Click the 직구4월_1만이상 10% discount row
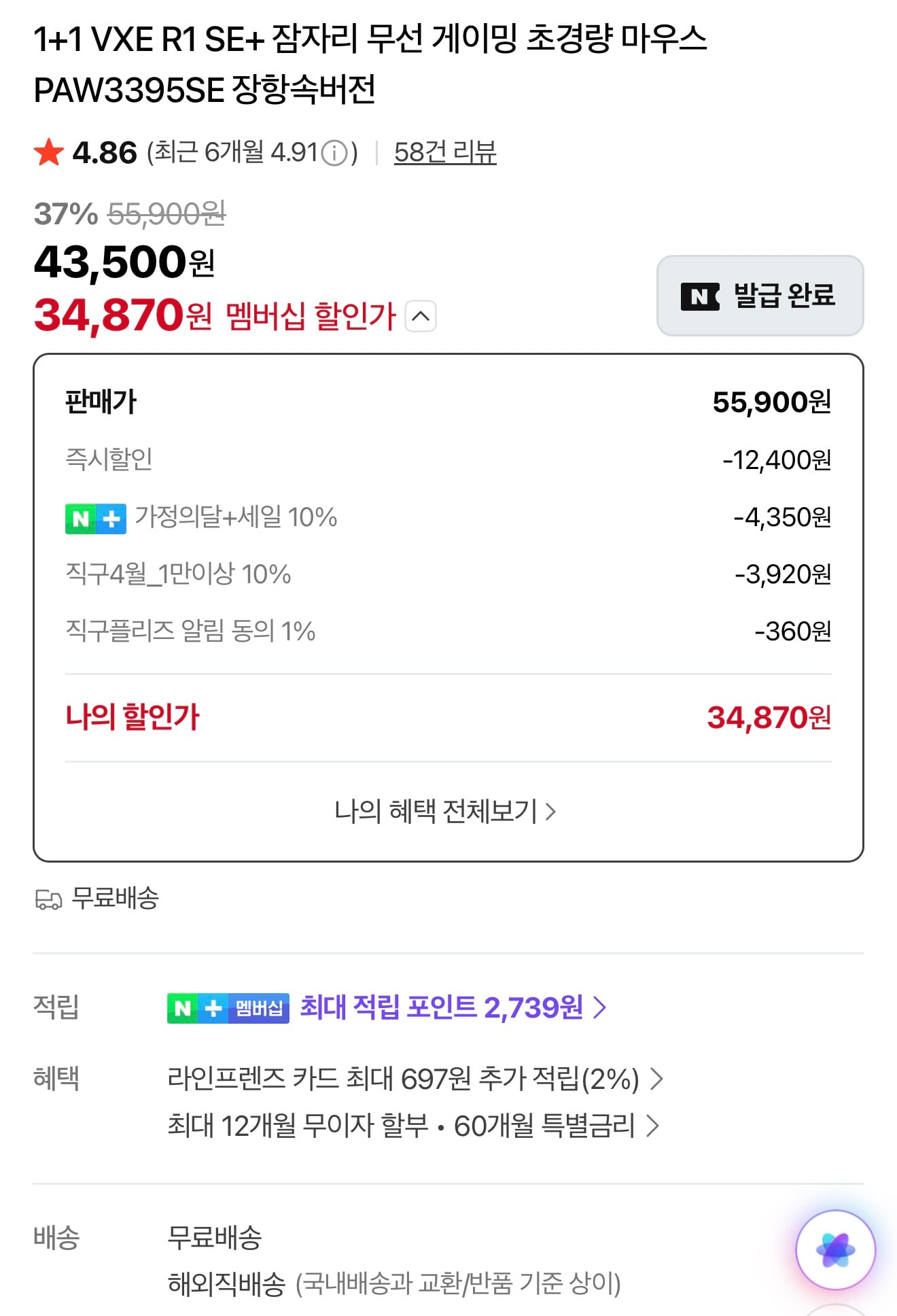Image resolution: width=897 pixels, height=1316 pixels. pos(178,574)
